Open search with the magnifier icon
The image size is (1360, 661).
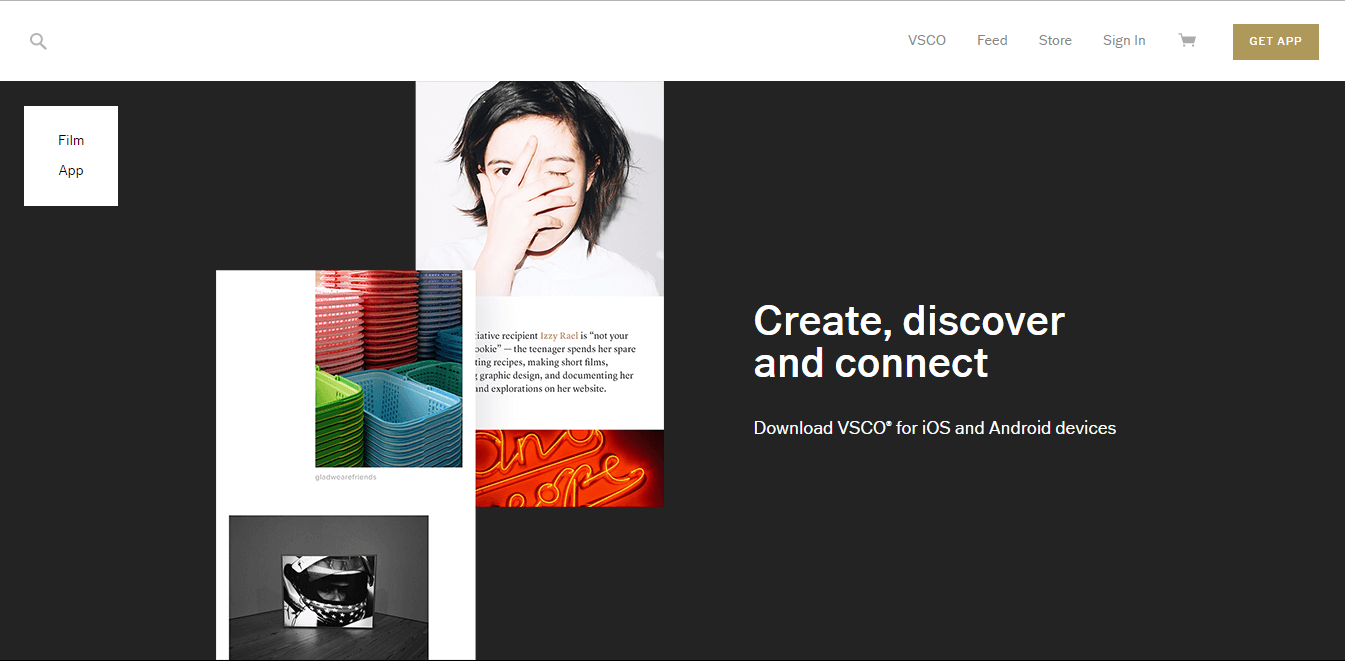(x=38, y=41)
